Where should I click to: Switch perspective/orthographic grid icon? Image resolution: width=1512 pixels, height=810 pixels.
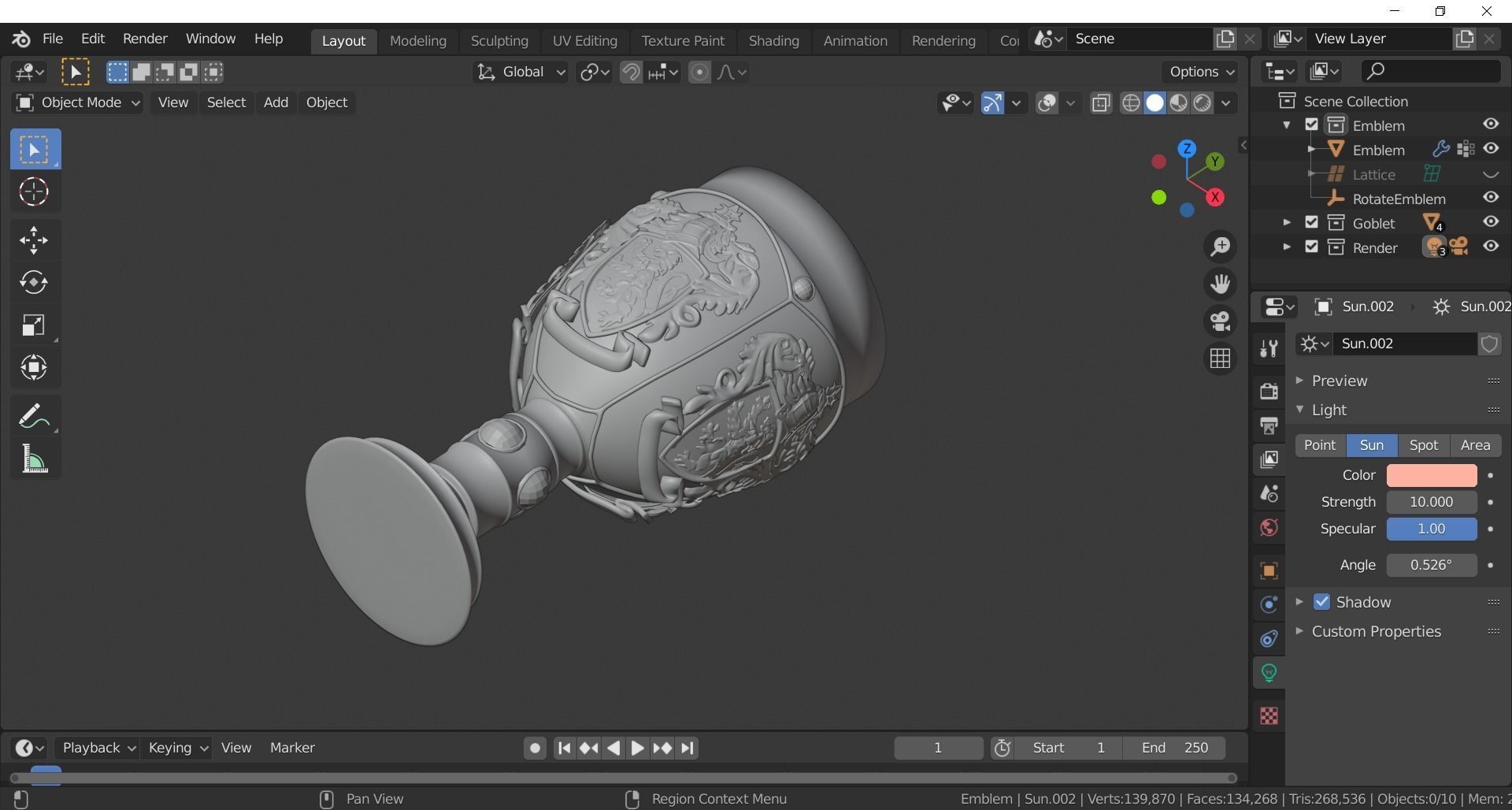tap(1220, 359)
